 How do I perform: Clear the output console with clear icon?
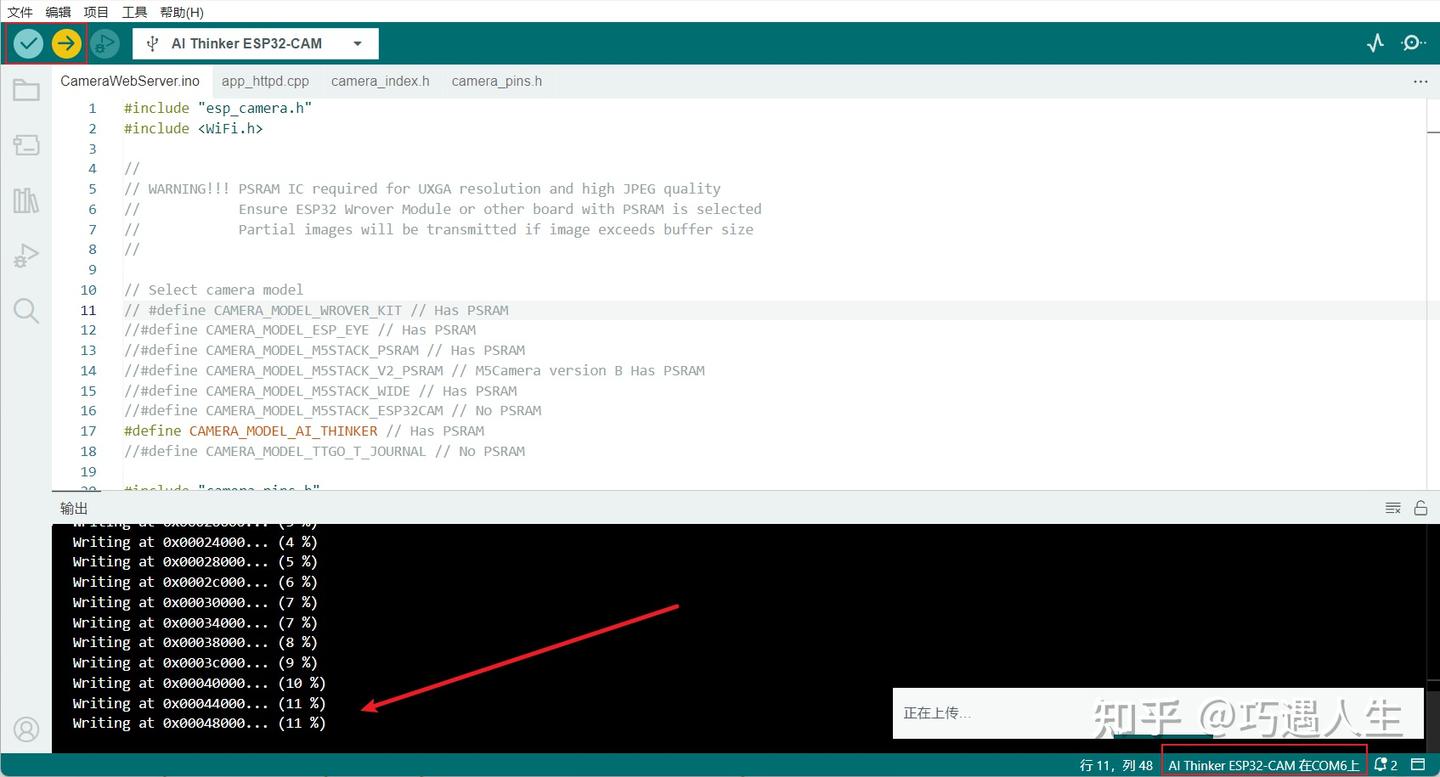(x=1392, y=507)
